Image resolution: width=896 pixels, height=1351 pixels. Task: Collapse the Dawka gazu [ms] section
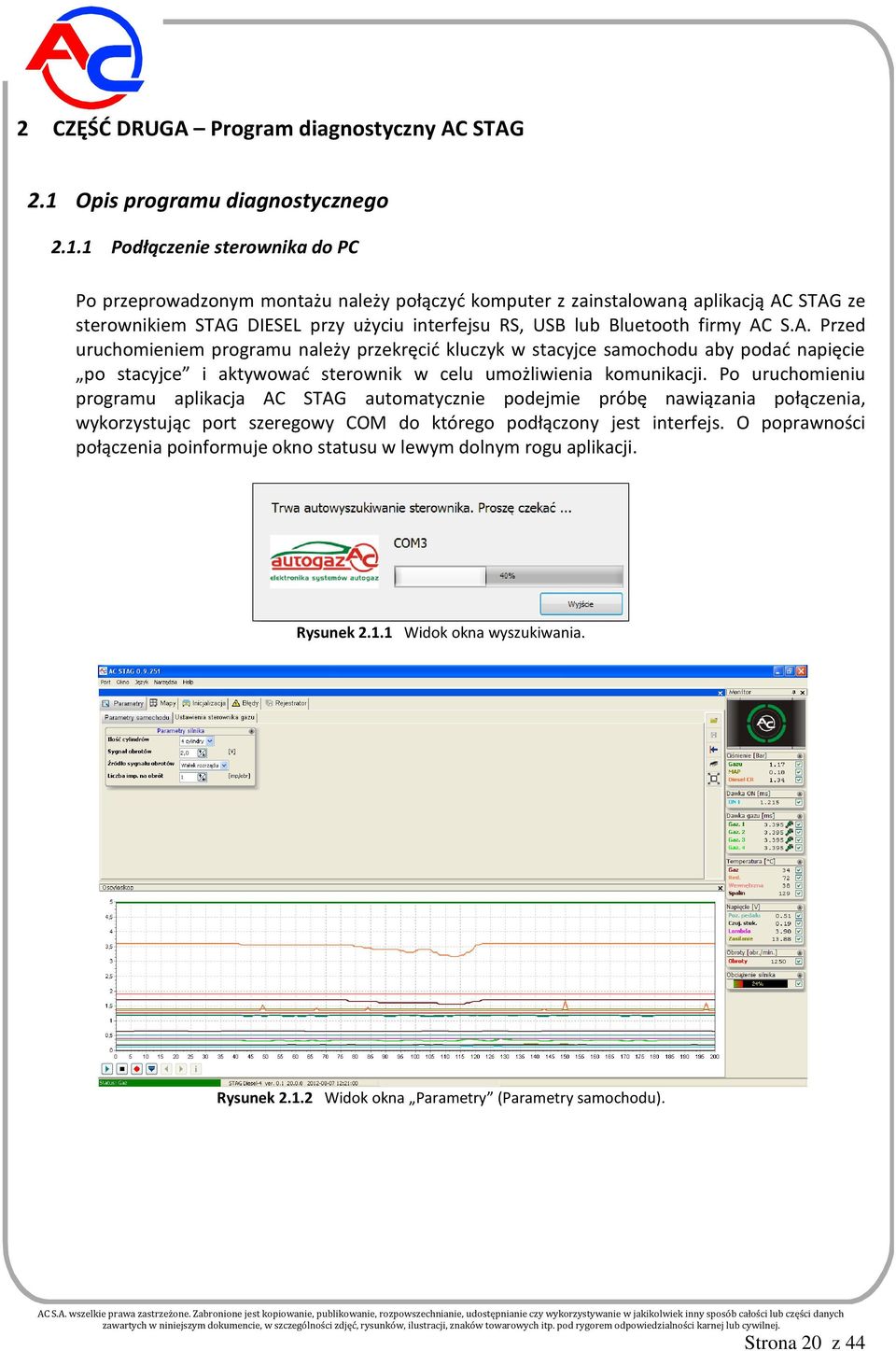pyautogui.click(x=800, y=816)
